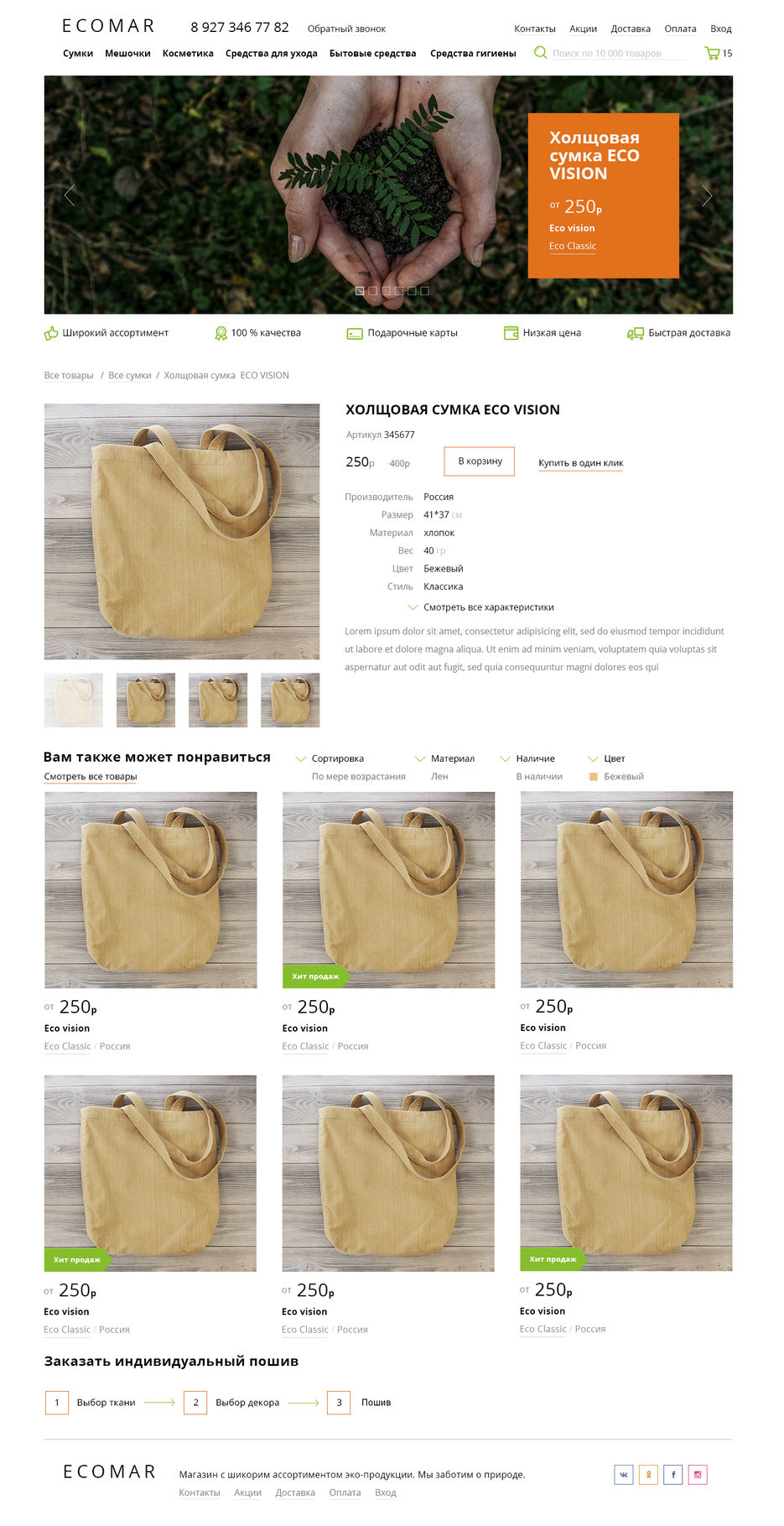The image size is (784, 1526).
Task: Select the third carousel indicator dot
Action: click(386, 291)
